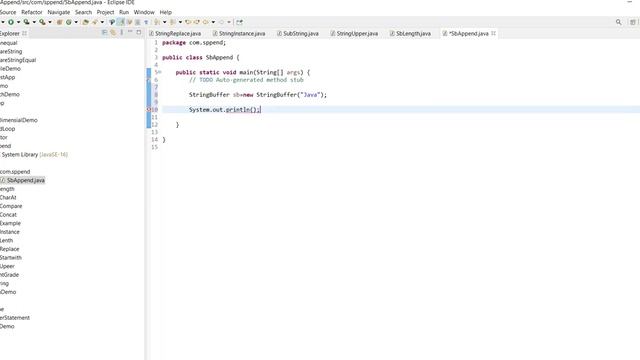Toggle the highlighted Mark Occurrences button
This screenshot has width=640, height=360.
(x=121, y=22)
